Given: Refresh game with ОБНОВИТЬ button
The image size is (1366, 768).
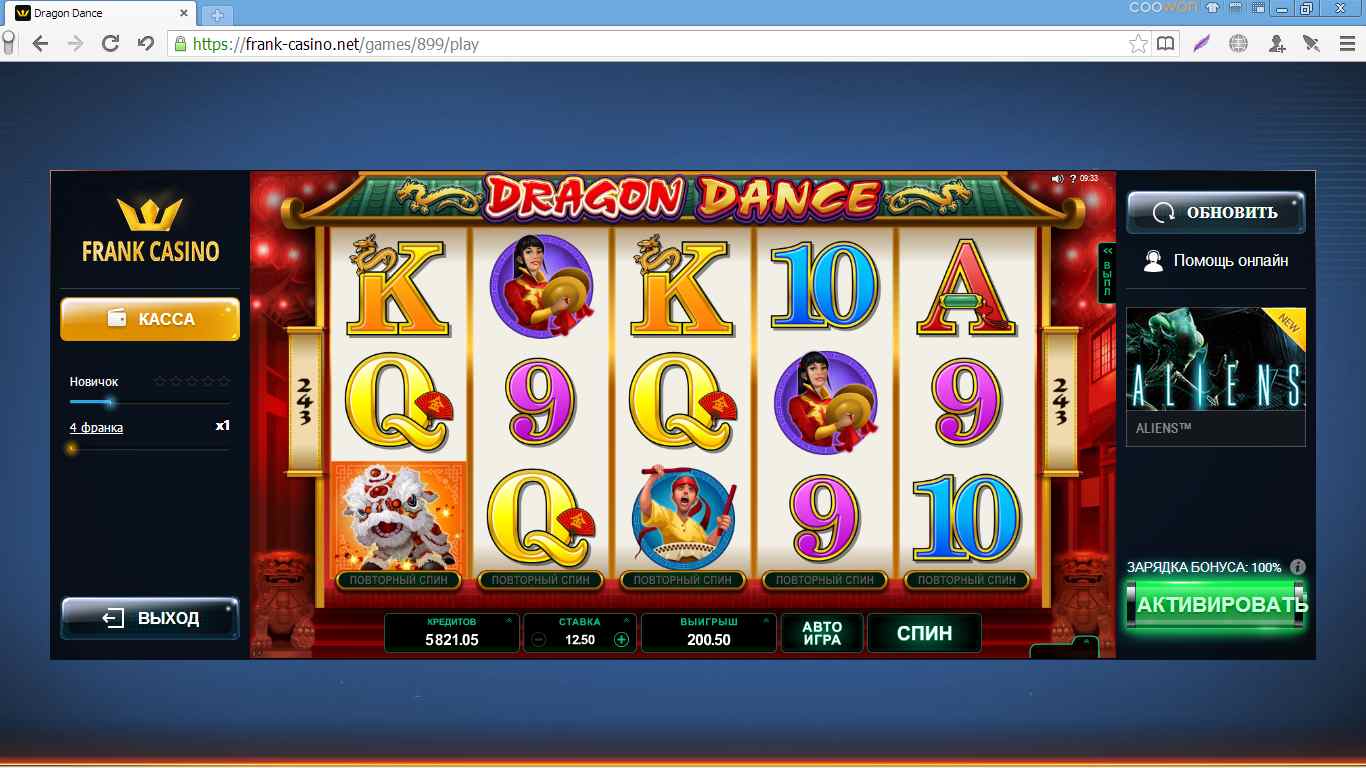Looking at the screenshot, I should (1216, 212).
